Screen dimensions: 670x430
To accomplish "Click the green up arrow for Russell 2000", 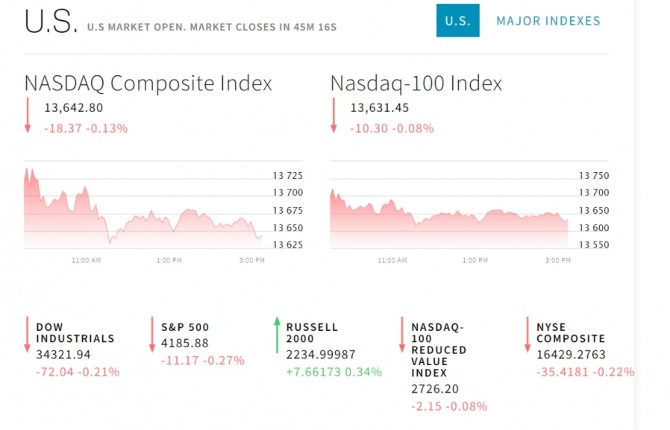I will pos(277,335).
